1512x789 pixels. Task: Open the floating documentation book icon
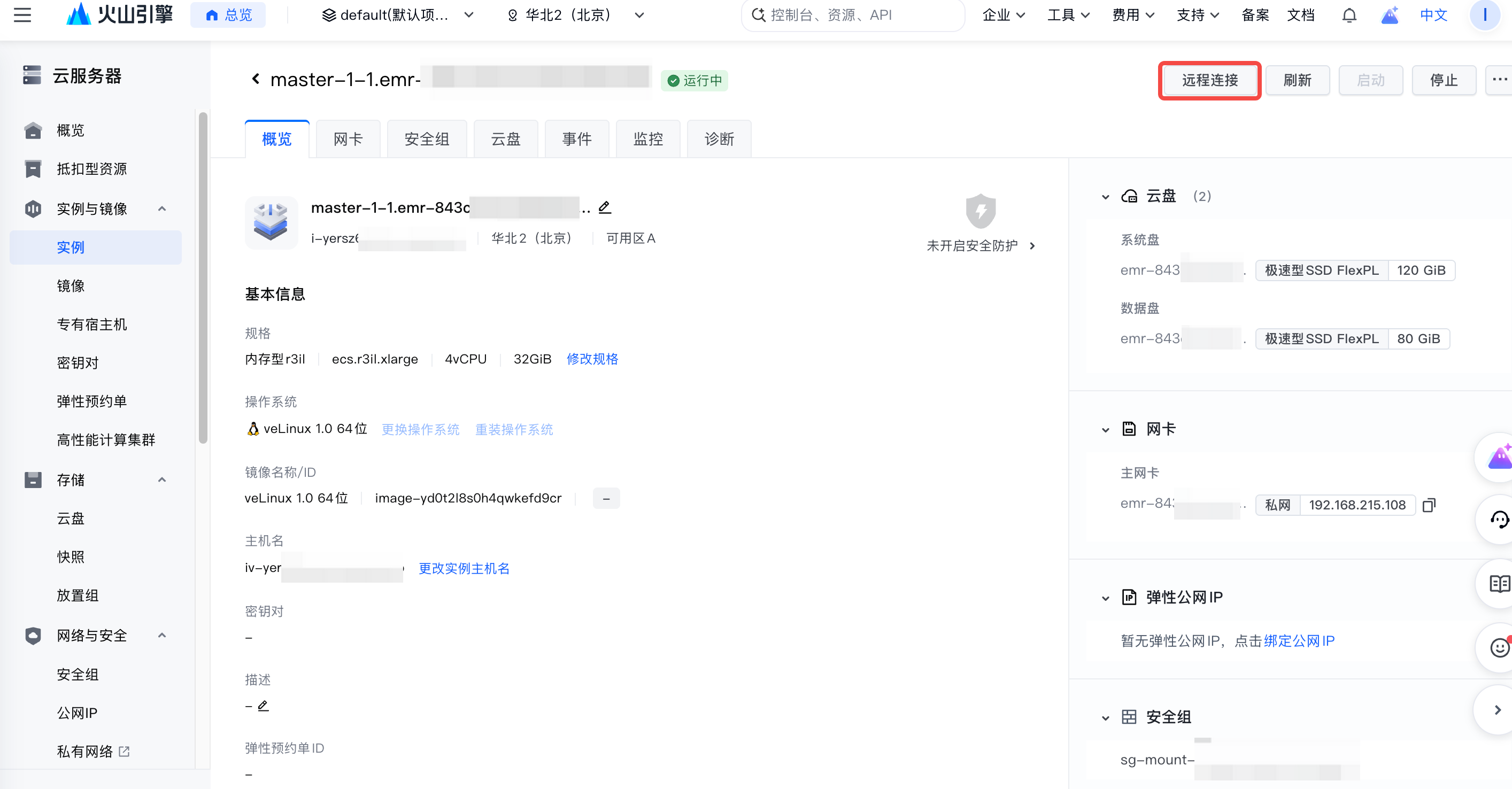click(x=1499, y=584)
